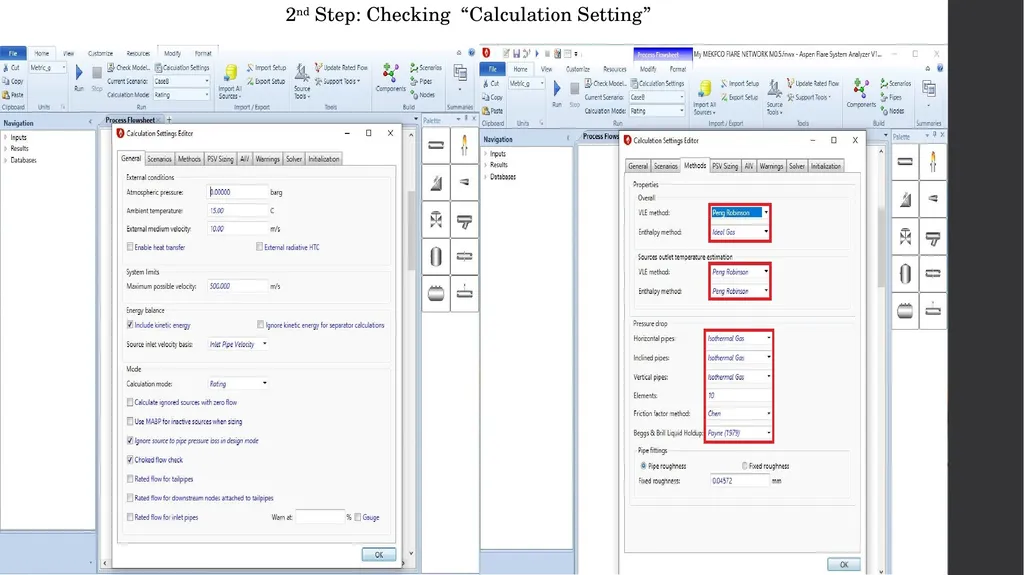This screenshot has width=1024, height=575.
Task: Click Paste in right window clipboard group
Action: coord(491,111)
